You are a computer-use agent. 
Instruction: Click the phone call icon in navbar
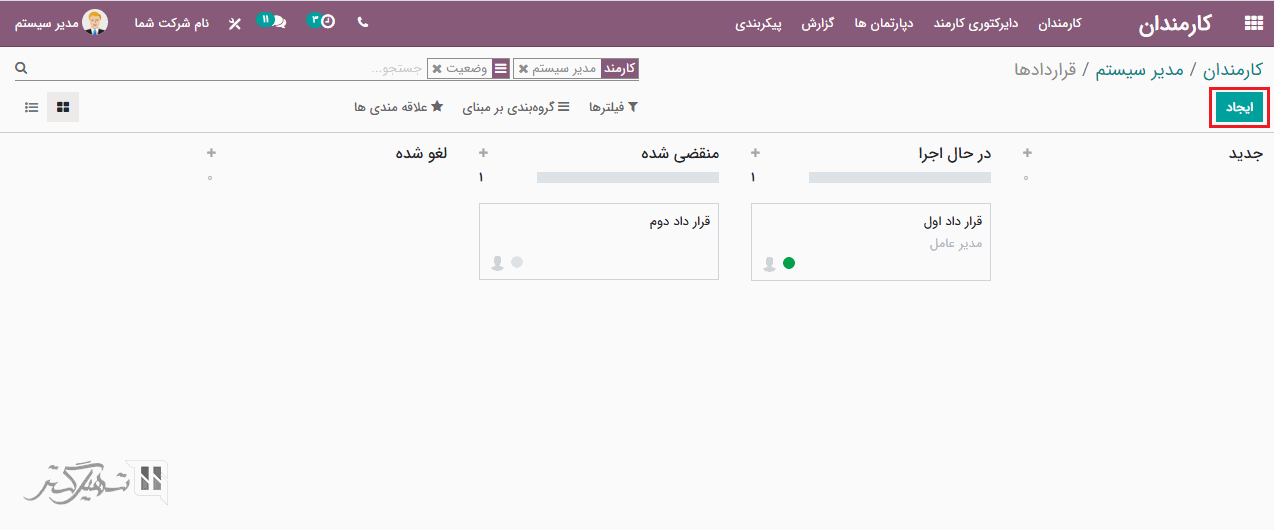(x=362, y=22)
